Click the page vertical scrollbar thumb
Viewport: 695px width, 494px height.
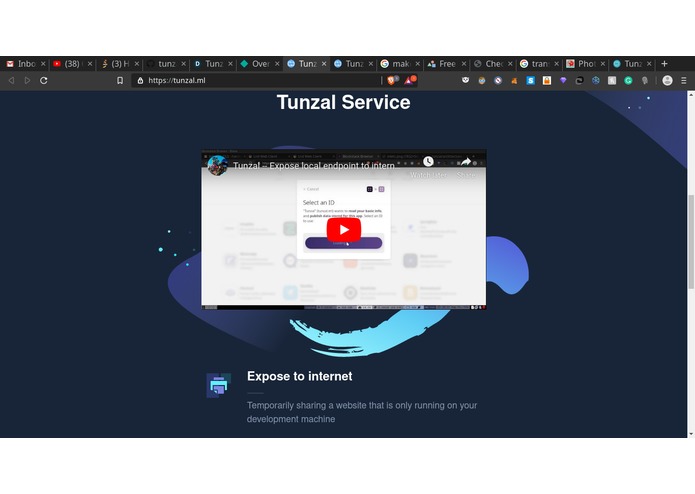pos(691,241)
